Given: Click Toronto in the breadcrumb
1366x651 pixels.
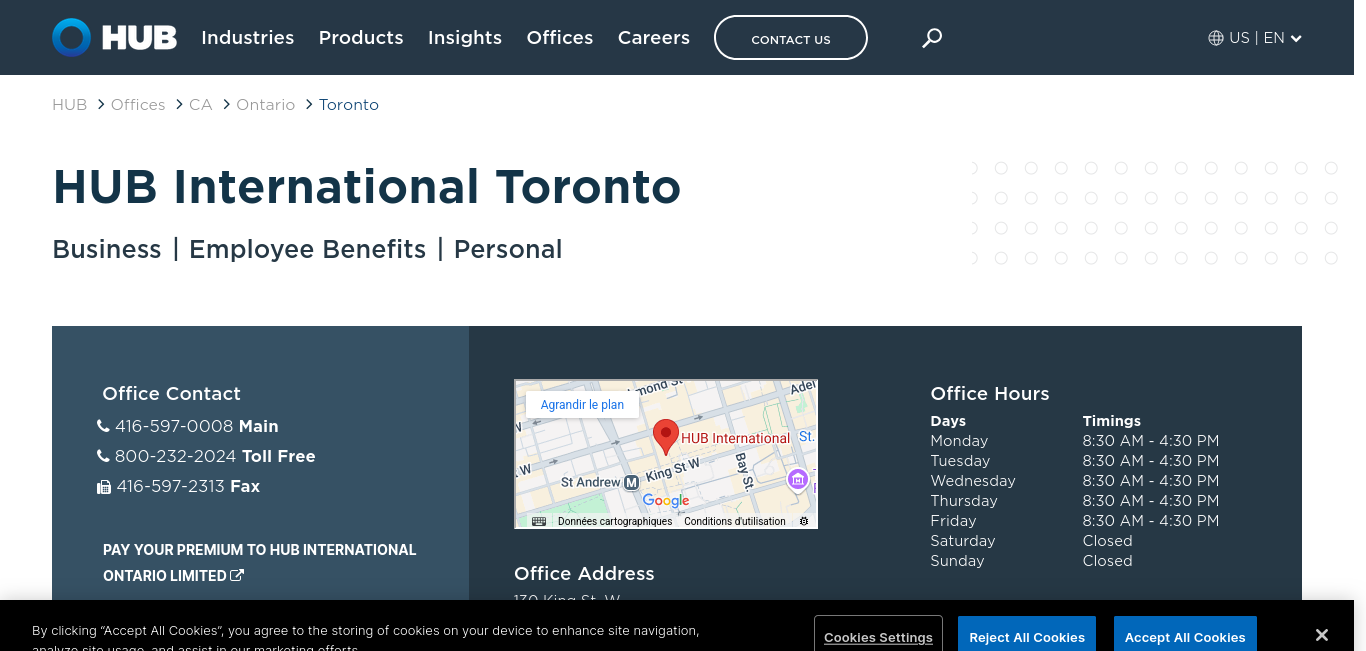Looking at the screenshot, I should pos(349,105).
